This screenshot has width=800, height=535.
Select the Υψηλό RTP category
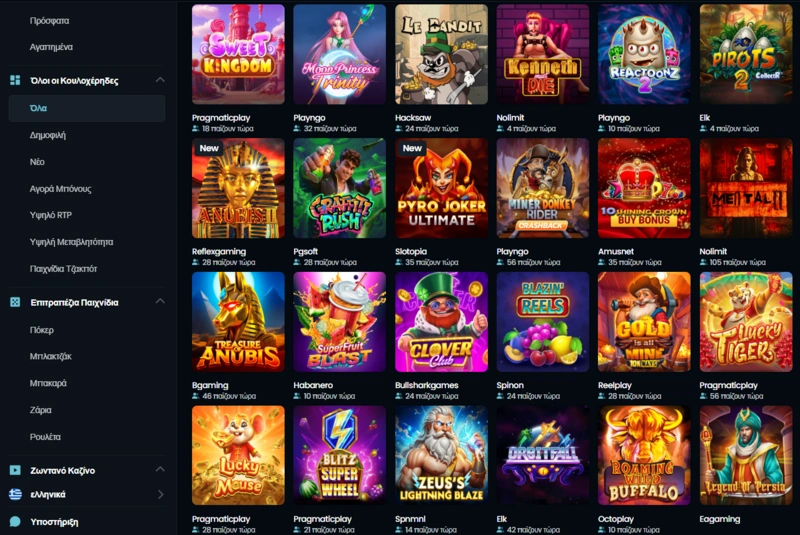coord(51,215)
